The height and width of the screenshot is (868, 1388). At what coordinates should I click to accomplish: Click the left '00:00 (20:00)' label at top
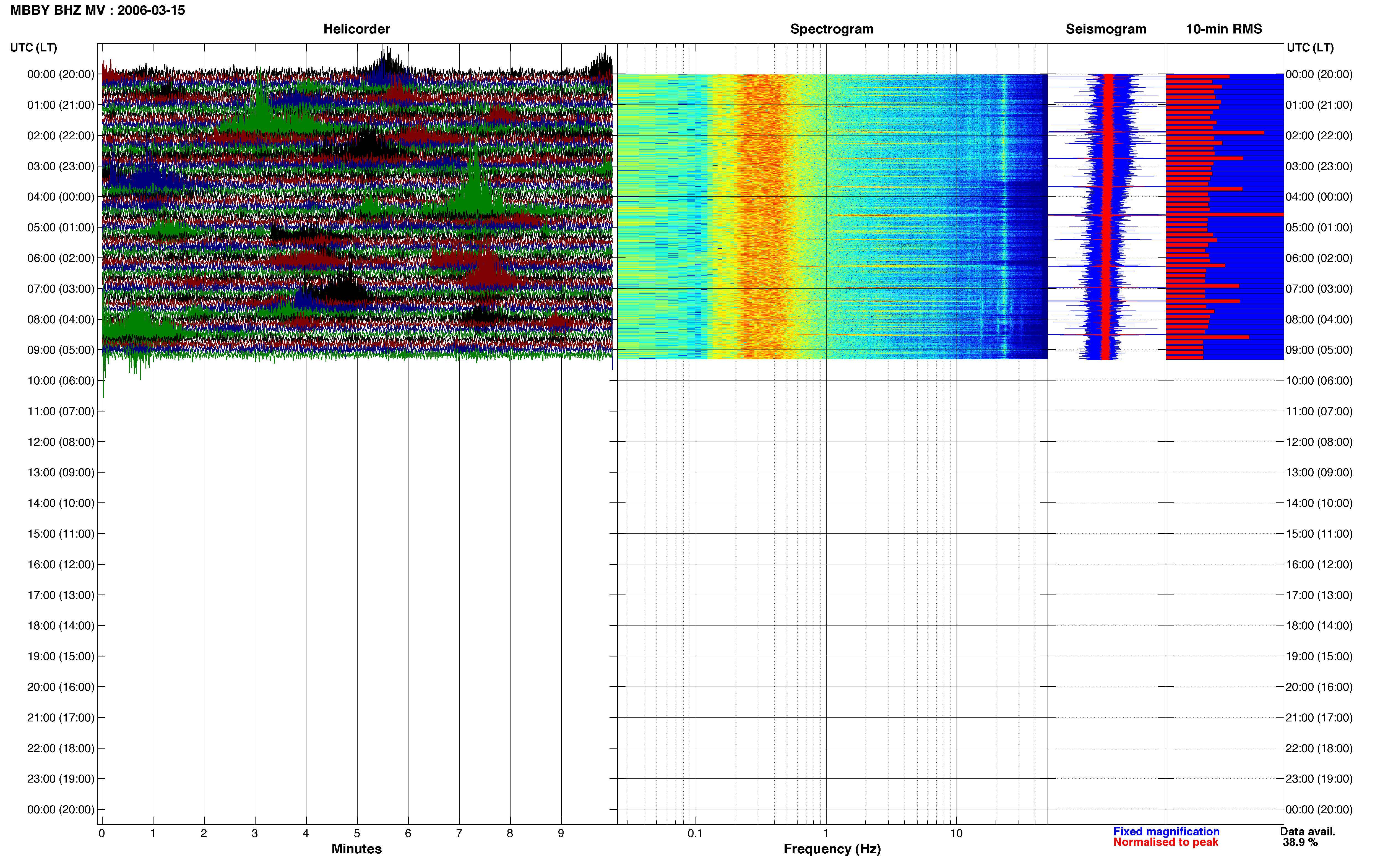(61, 74)
